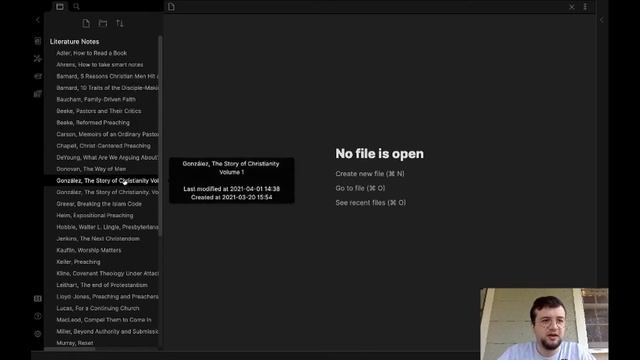Image resolution: width=640 pixels, height=360 pixels.
Task: Click the ribbon icon directly above the vault icon group
Action: [38, 94]
